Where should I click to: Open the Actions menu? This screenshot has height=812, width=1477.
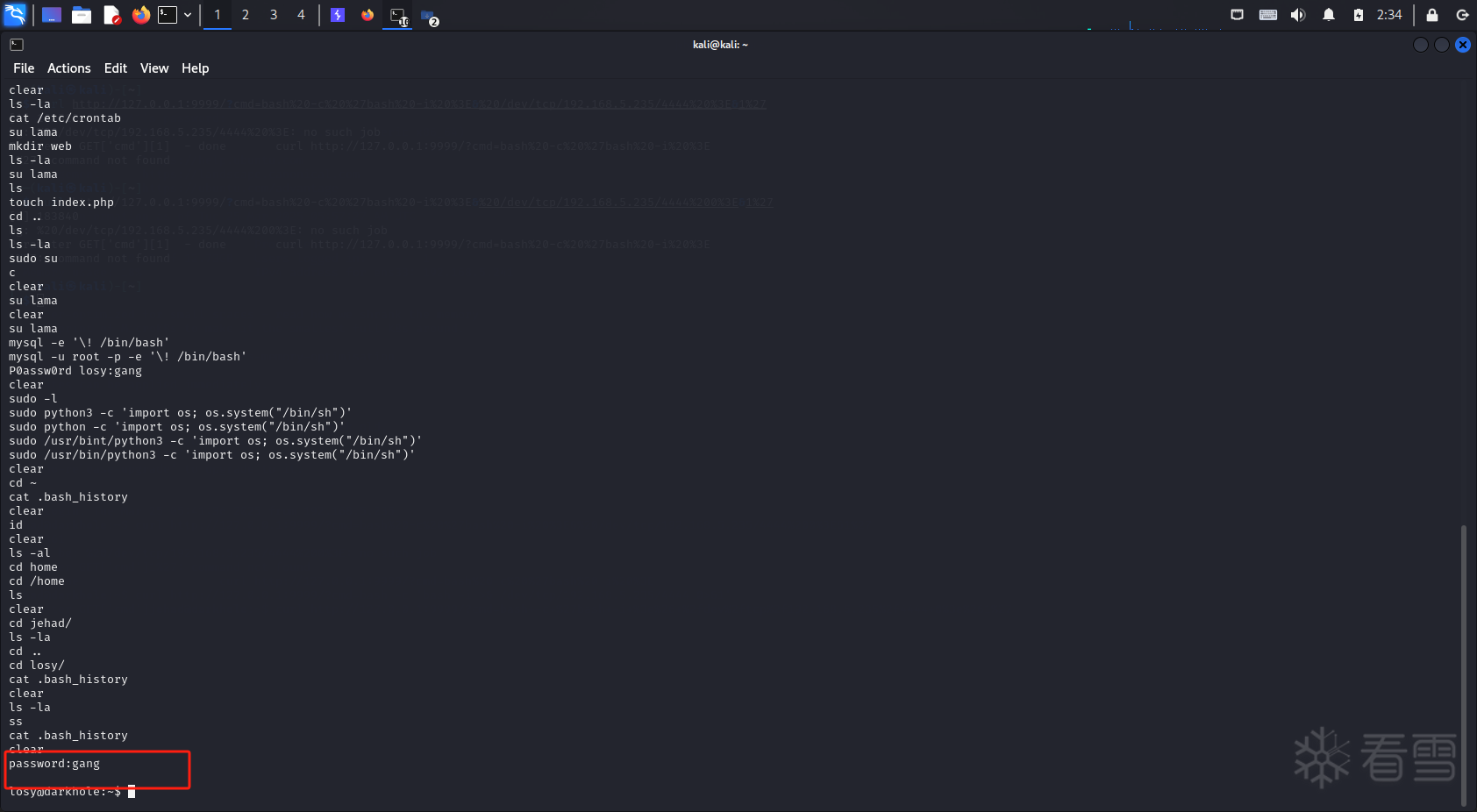coord(69,68)
